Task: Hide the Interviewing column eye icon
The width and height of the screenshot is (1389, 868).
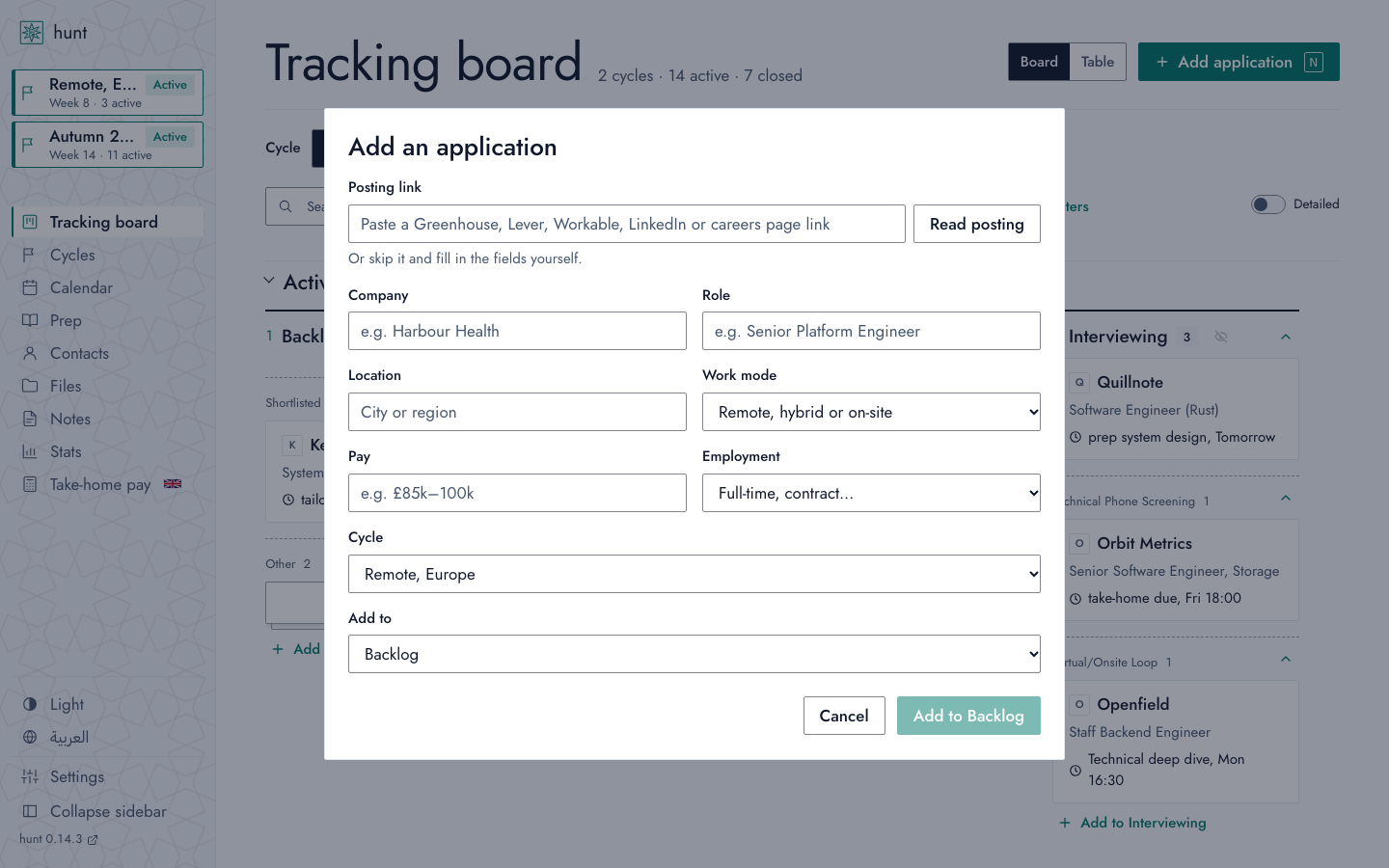Action: click(x=1221, y=337)
